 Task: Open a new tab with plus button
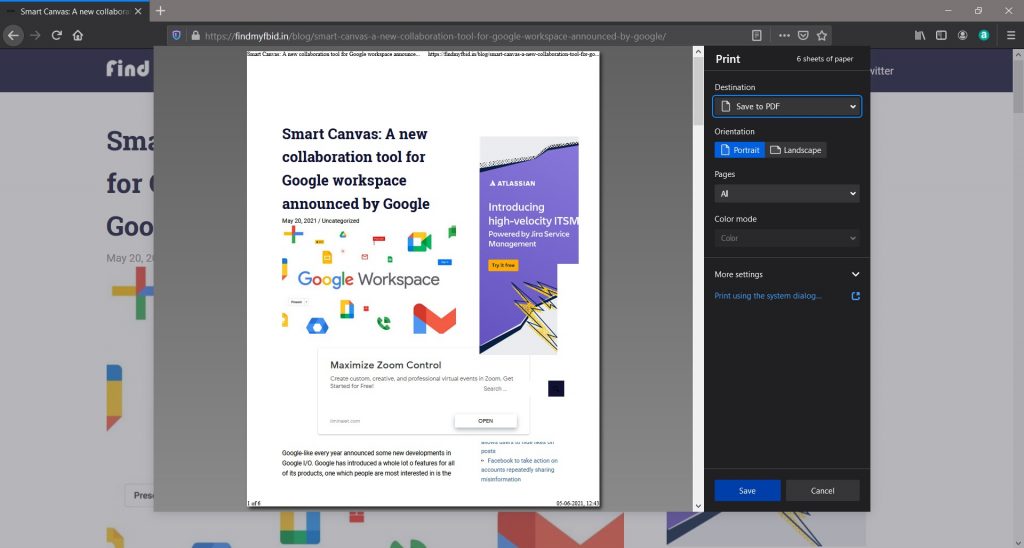[160, 10]
